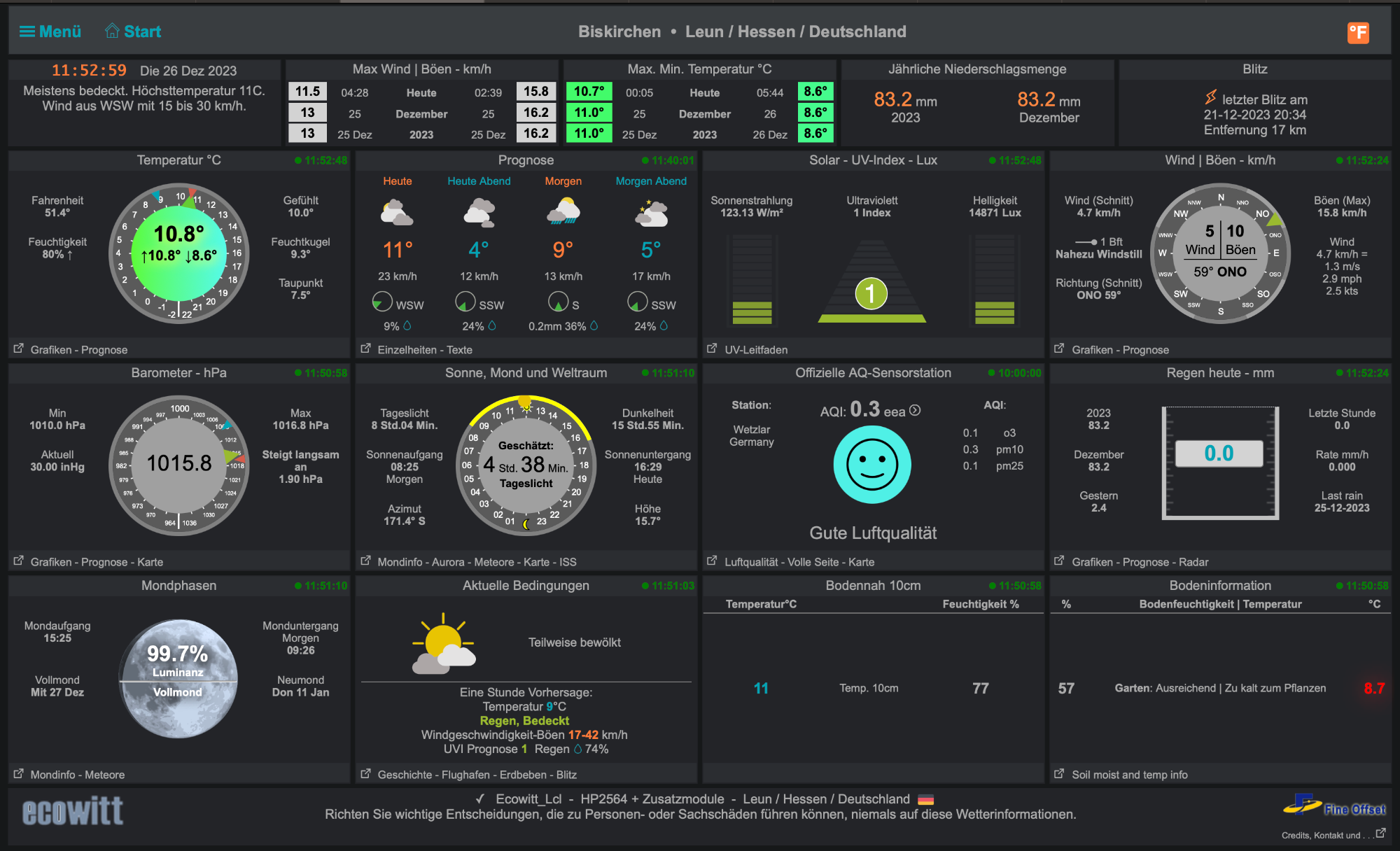Viewport: 1400px width, 851px height.
Task: Click the rain gauge 0.0 level indicator
Action: click(x=1219, y=453)
